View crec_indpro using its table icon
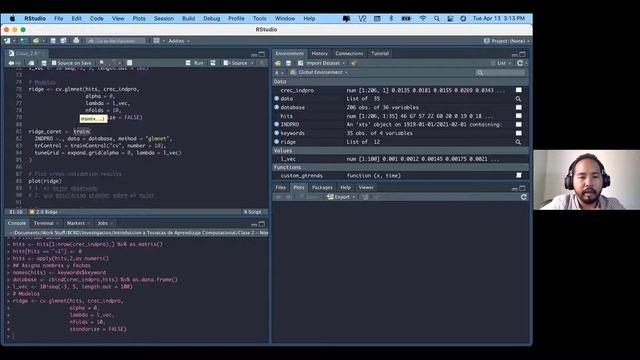Screen dimensions: 640x360 coord(519,90)
